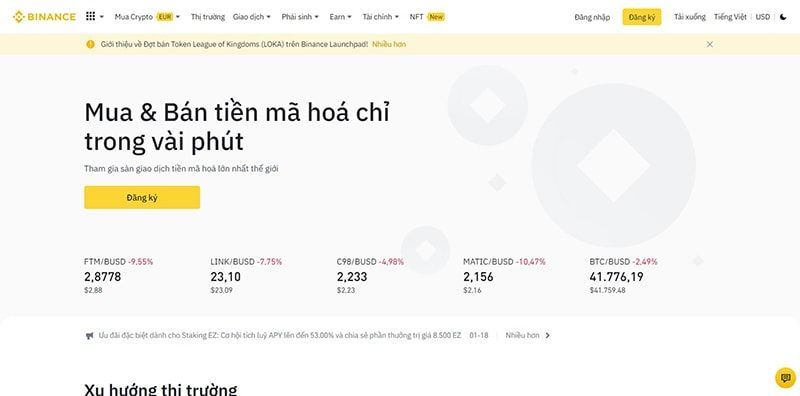Click the EUR badge near Mua Crypto
Image resolution: width=800 pixels, height=396 pixels.
point(165,17)
